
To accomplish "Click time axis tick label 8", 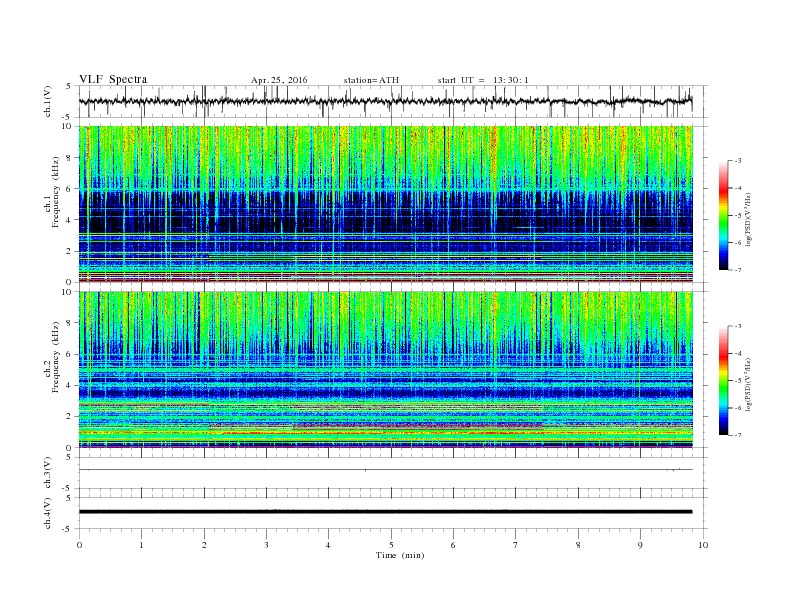I will (x=578, y=545).
